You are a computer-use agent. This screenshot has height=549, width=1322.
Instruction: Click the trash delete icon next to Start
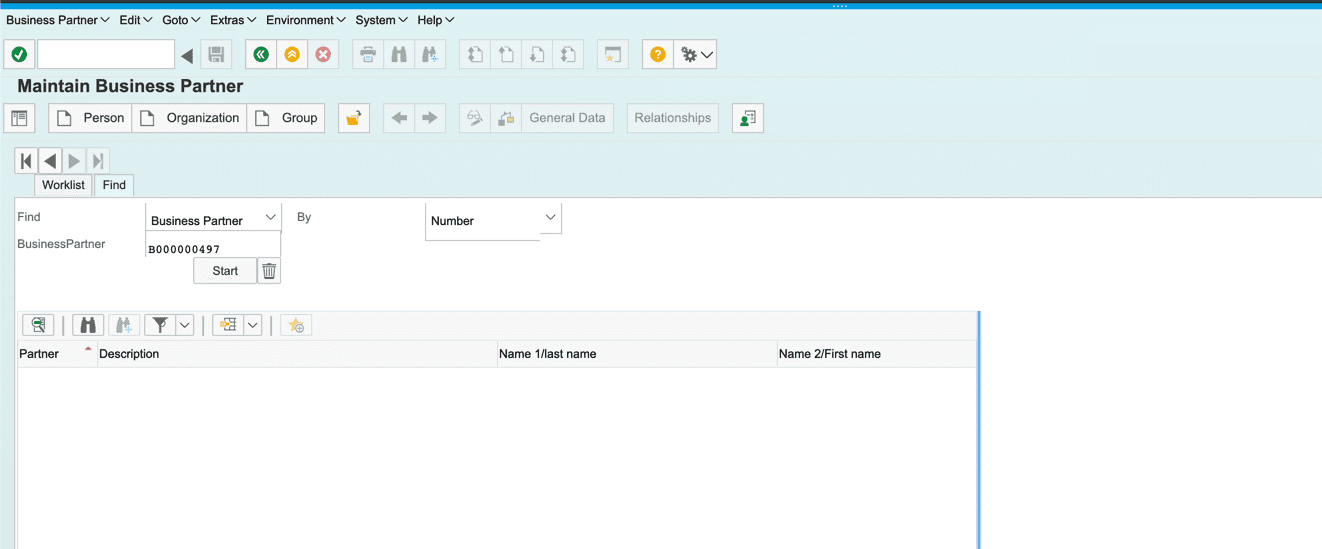[269, 271]
